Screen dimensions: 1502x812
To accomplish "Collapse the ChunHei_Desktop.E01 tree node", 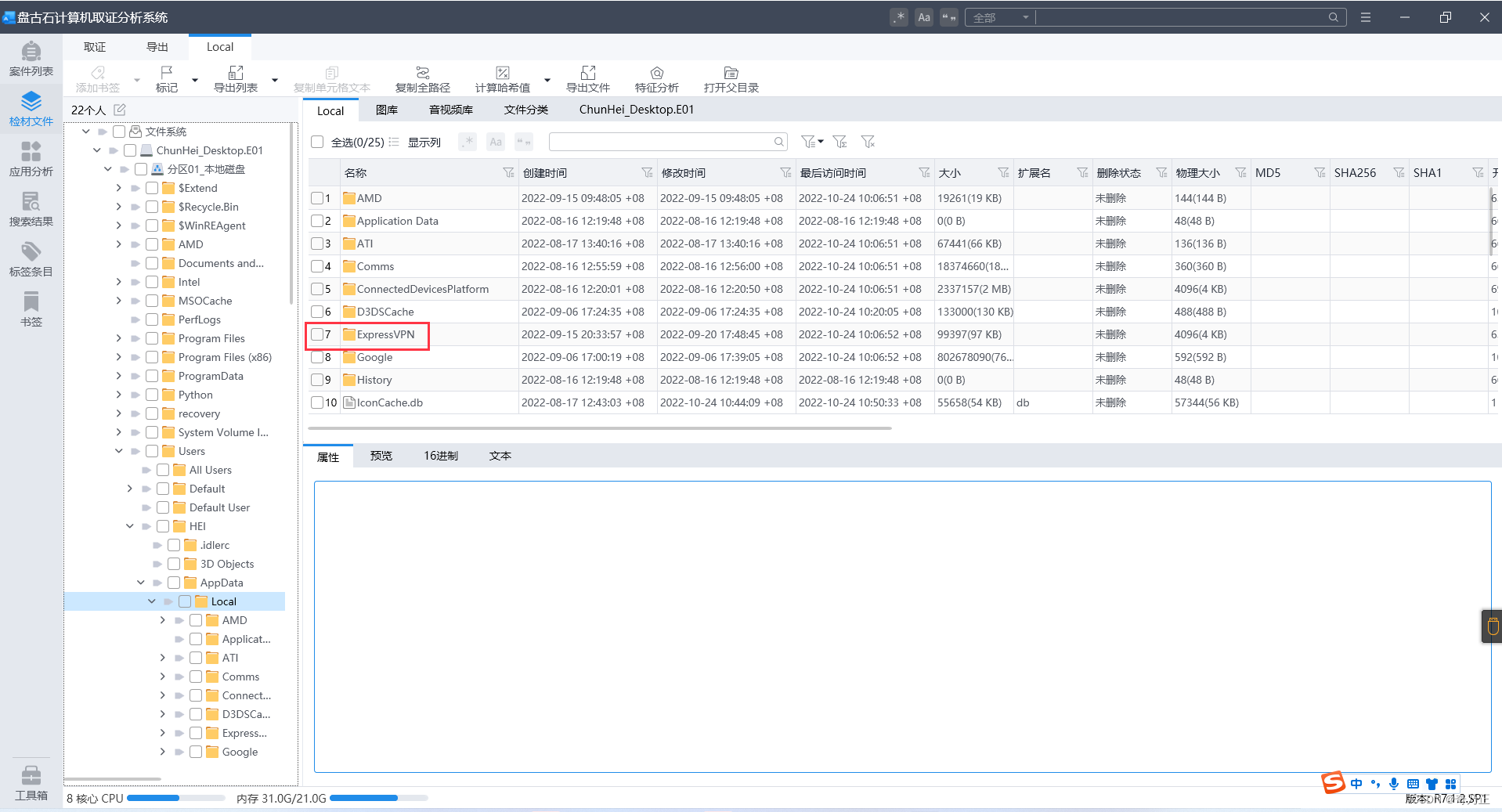I will 97,150.
